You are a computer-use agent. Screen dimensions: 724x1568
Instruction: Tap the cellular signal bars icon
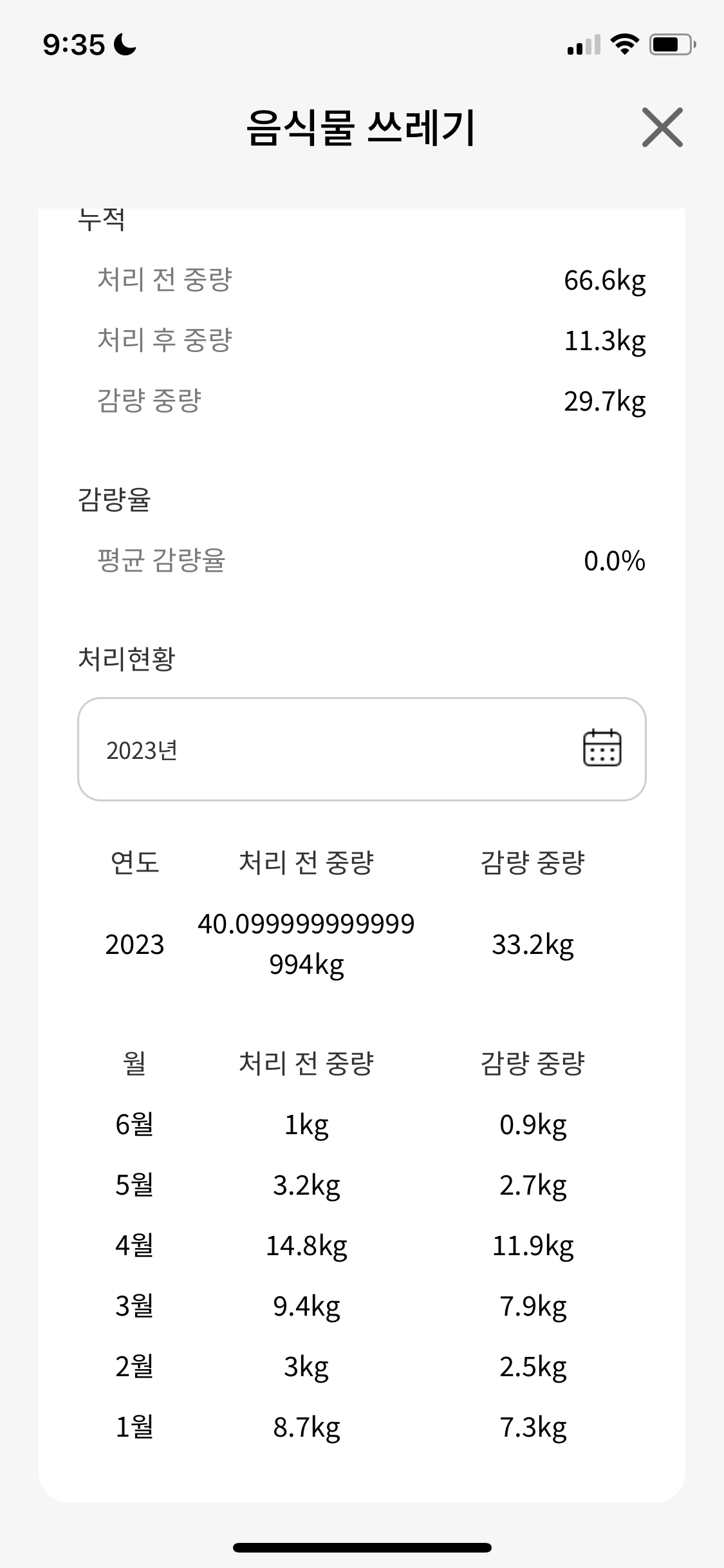[583, 46]
